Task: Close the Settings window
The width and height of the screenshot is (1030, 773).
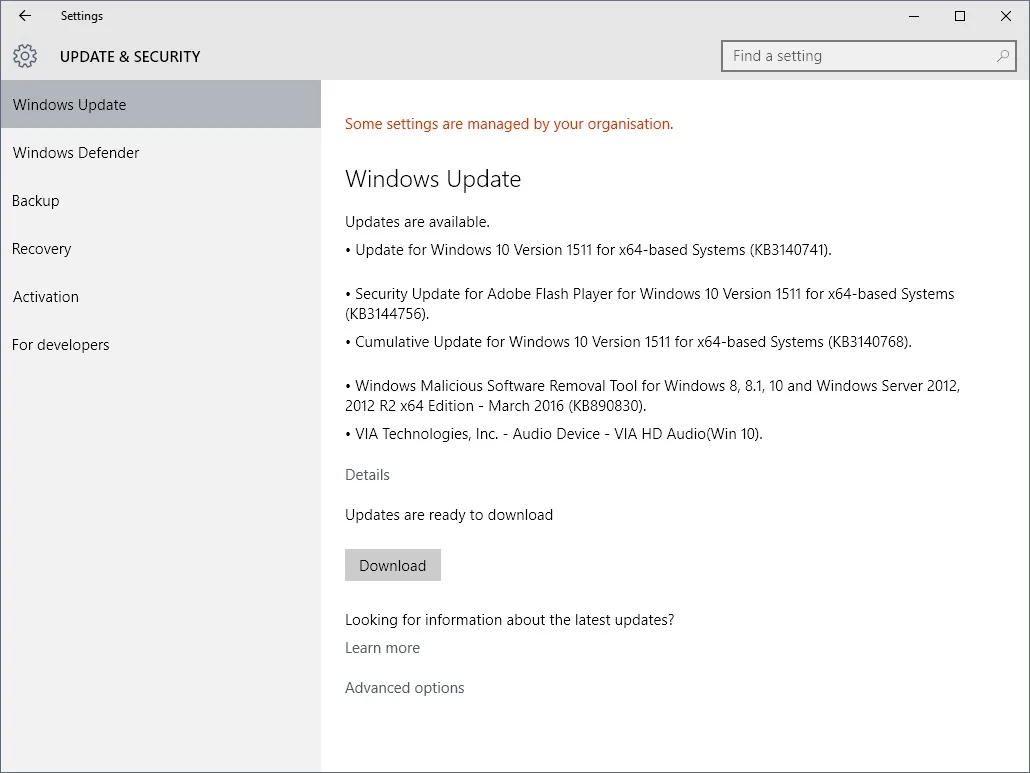Action: (x=1006, y=16)
